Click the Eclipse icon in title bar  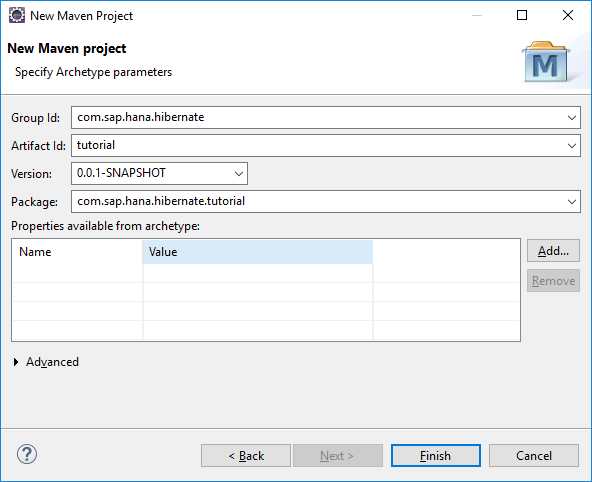click(17, 15)
